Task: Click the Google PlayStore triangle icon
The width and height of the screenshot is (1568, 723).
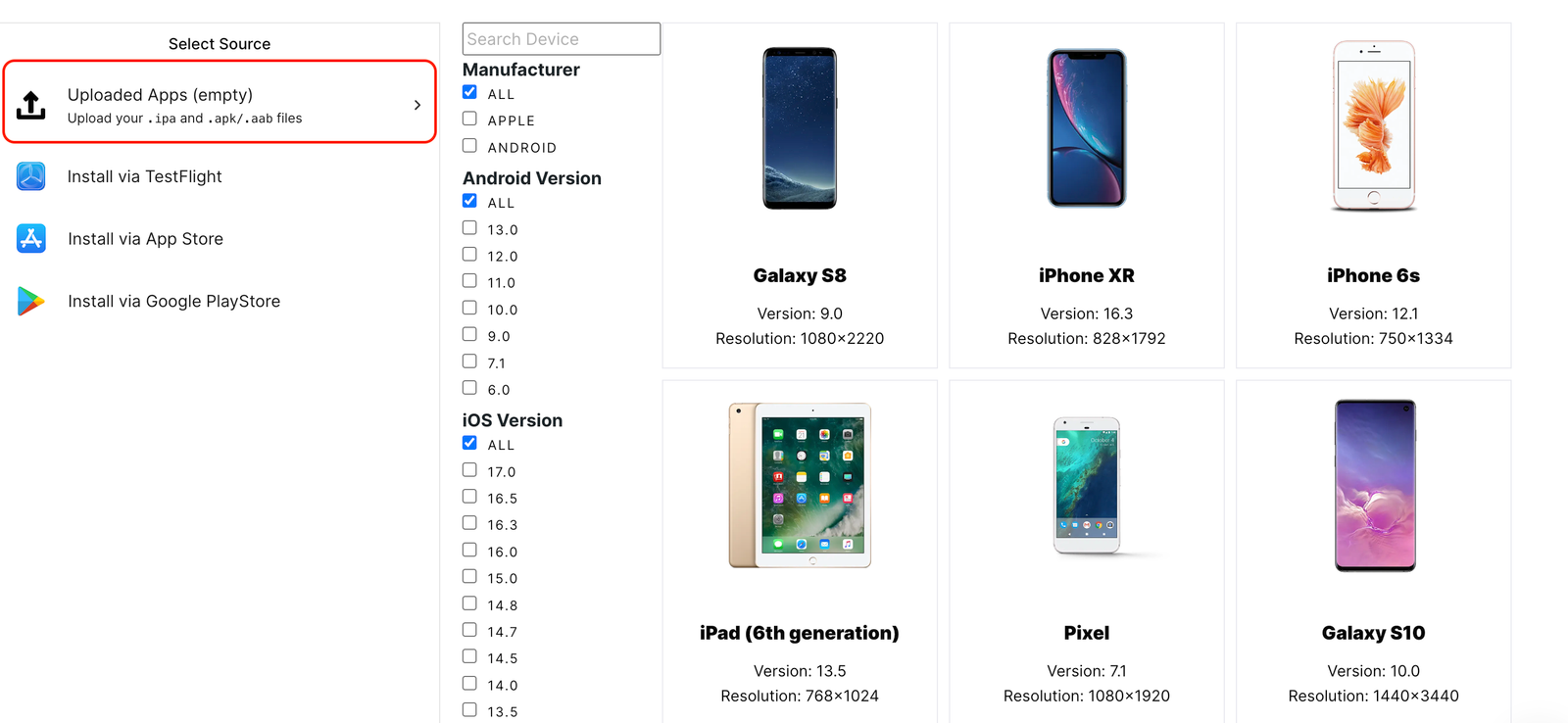Action: pyautogui.click(x=30, y=301)
